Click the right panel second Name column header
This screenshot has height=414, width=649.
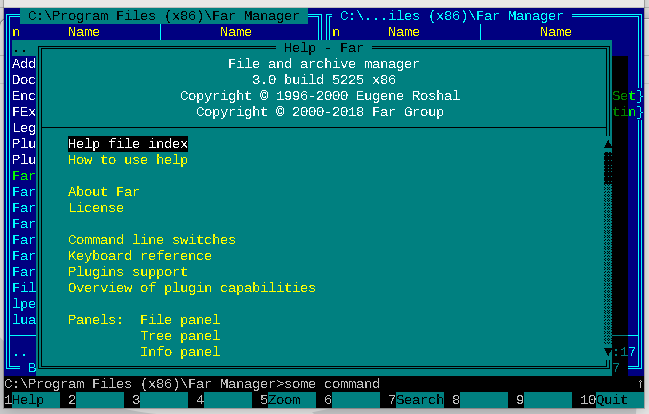click(556, 32)
